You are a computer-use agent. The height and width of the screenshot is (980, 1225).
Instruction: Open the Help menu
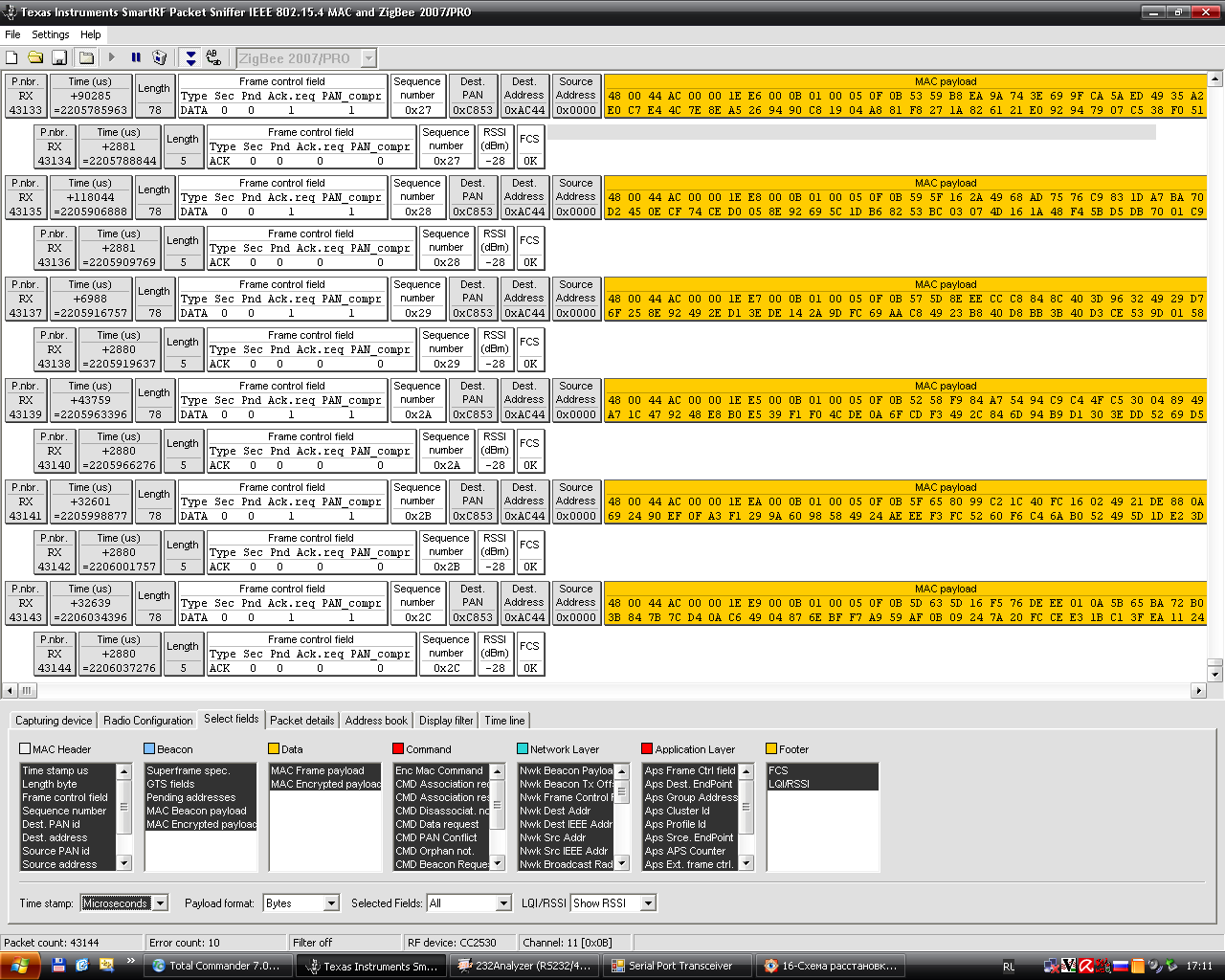pos(91,34)
